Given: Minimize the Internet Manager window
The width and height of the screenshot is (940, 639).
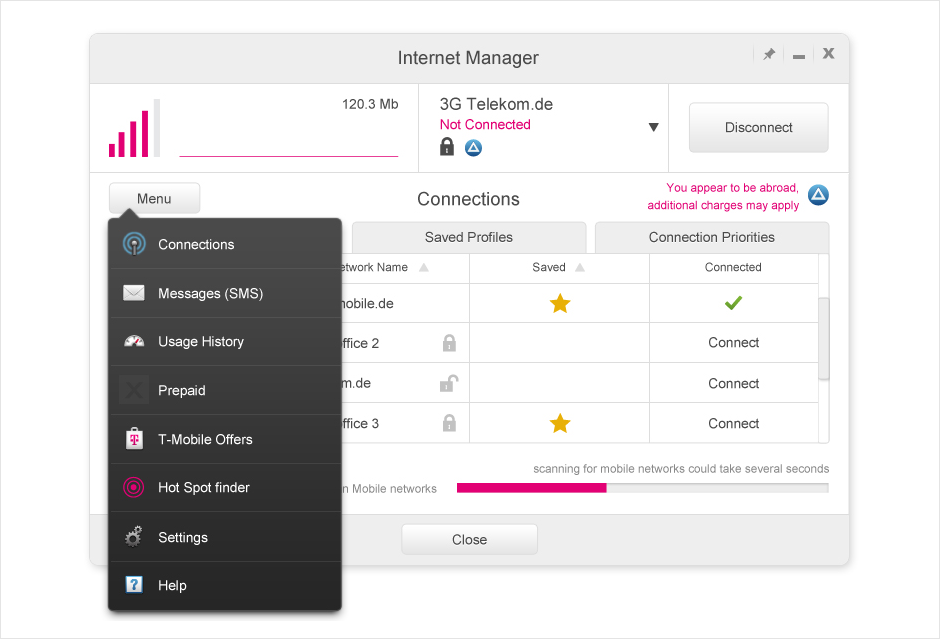Looking at the screenshot, I should click(799, 56).
